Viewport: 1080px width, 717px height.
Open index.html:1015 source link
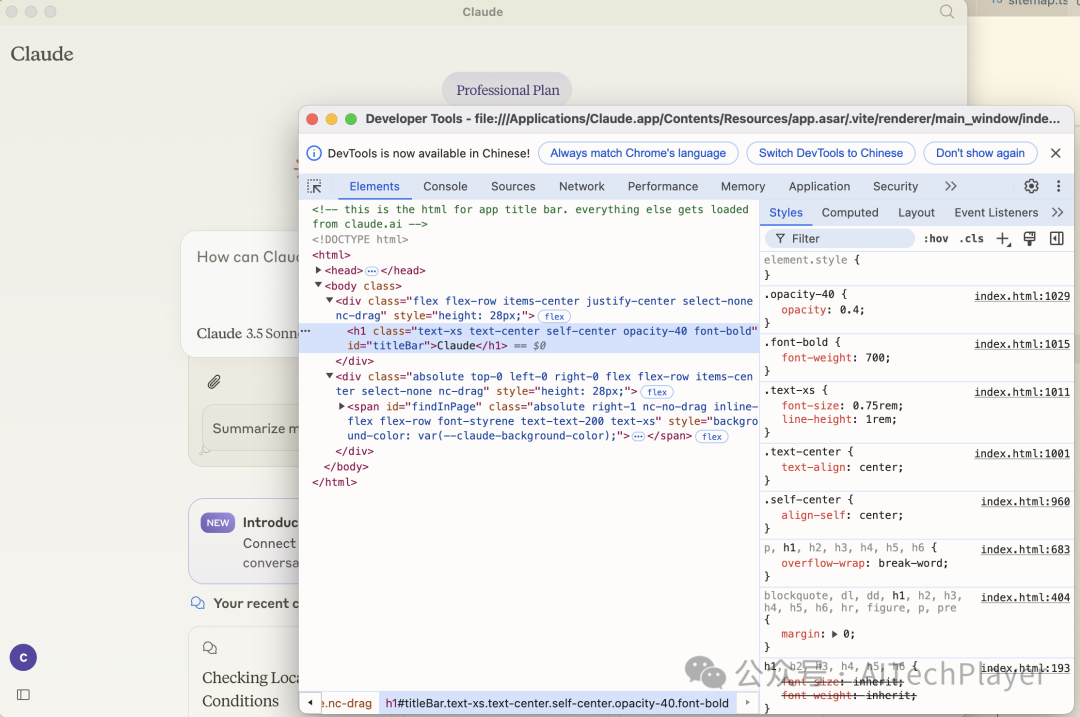tap(1021, 344)
